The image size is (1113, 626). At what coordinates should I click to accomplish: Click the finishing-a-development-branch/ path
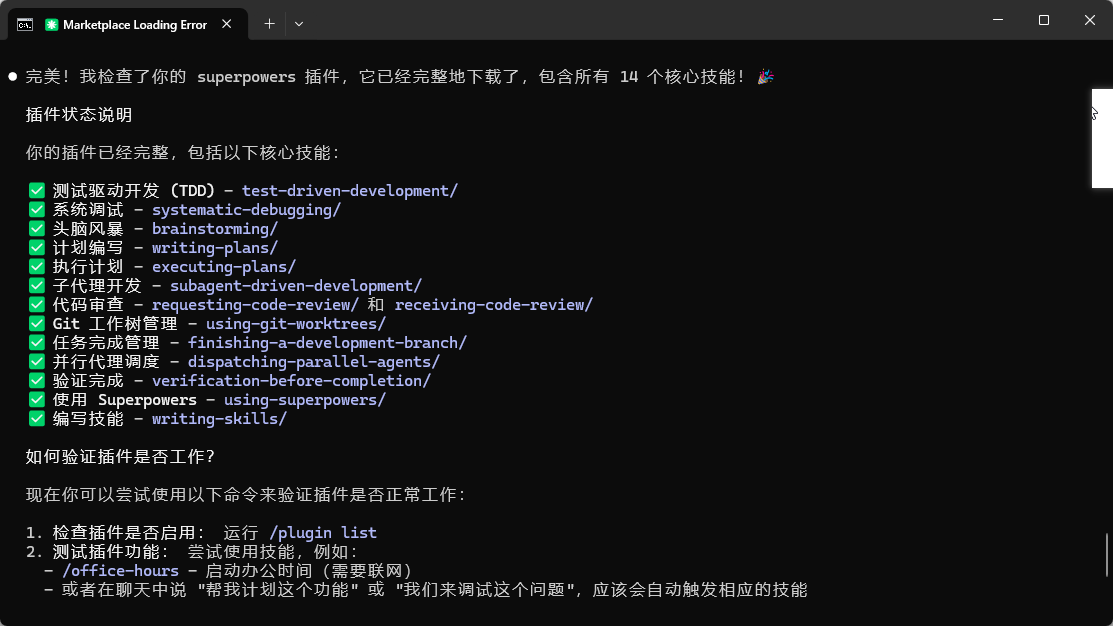coord(327,343)
